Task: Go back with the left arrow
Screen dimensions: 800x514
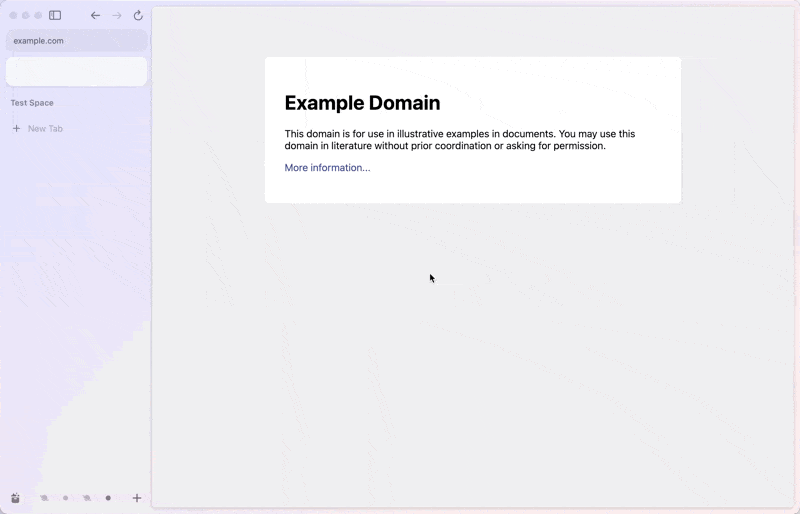Action: [95, 15]
